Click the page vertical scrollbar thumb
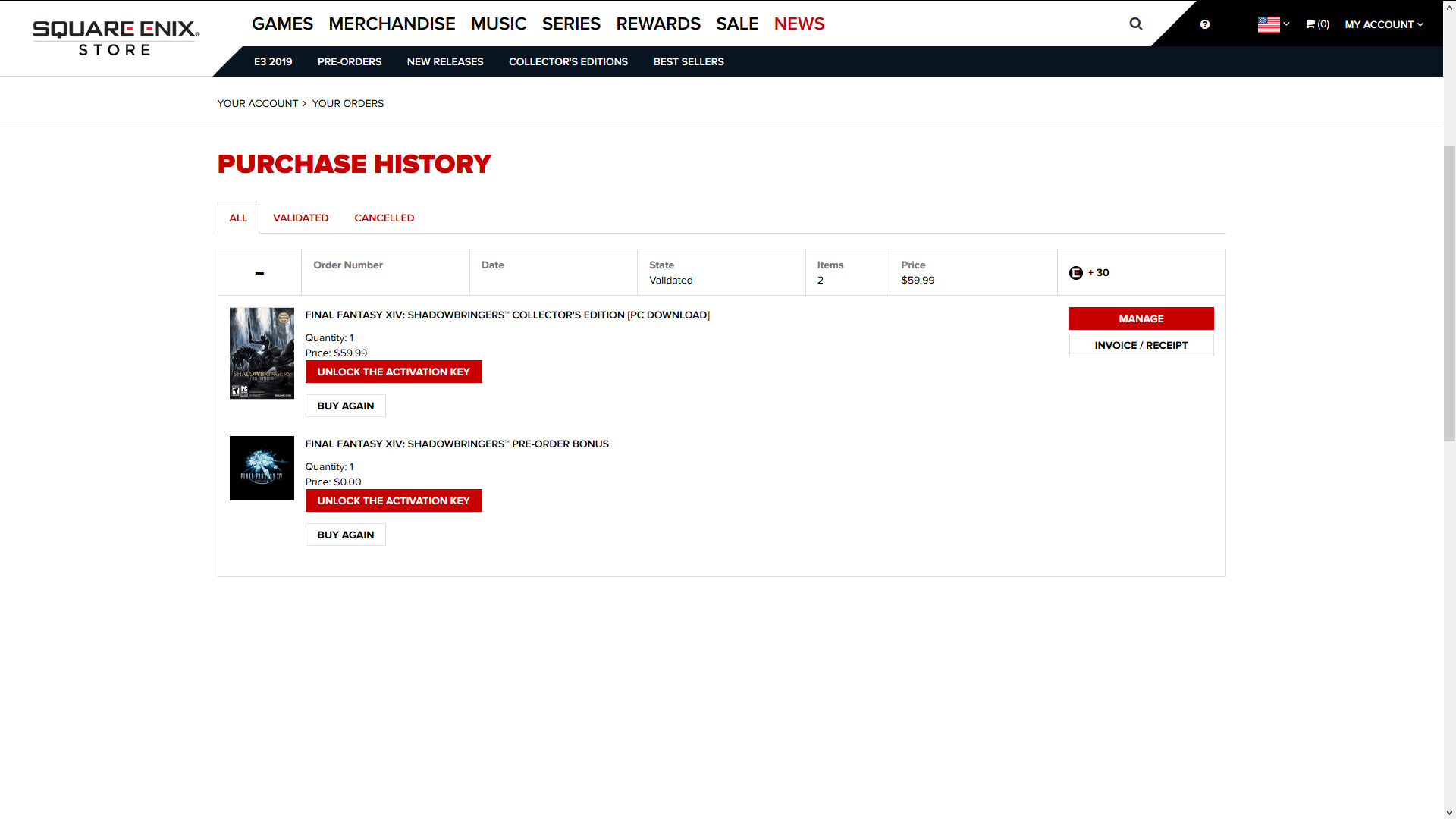 point(1449,292)
